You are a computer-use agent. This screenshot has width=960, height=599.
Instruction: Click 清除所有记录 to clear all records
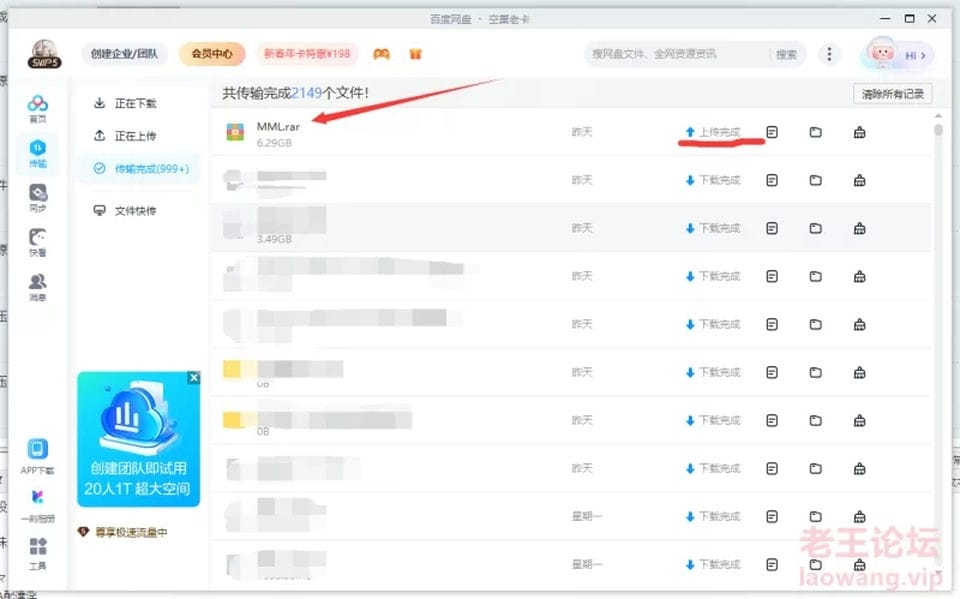coord(893,94)
